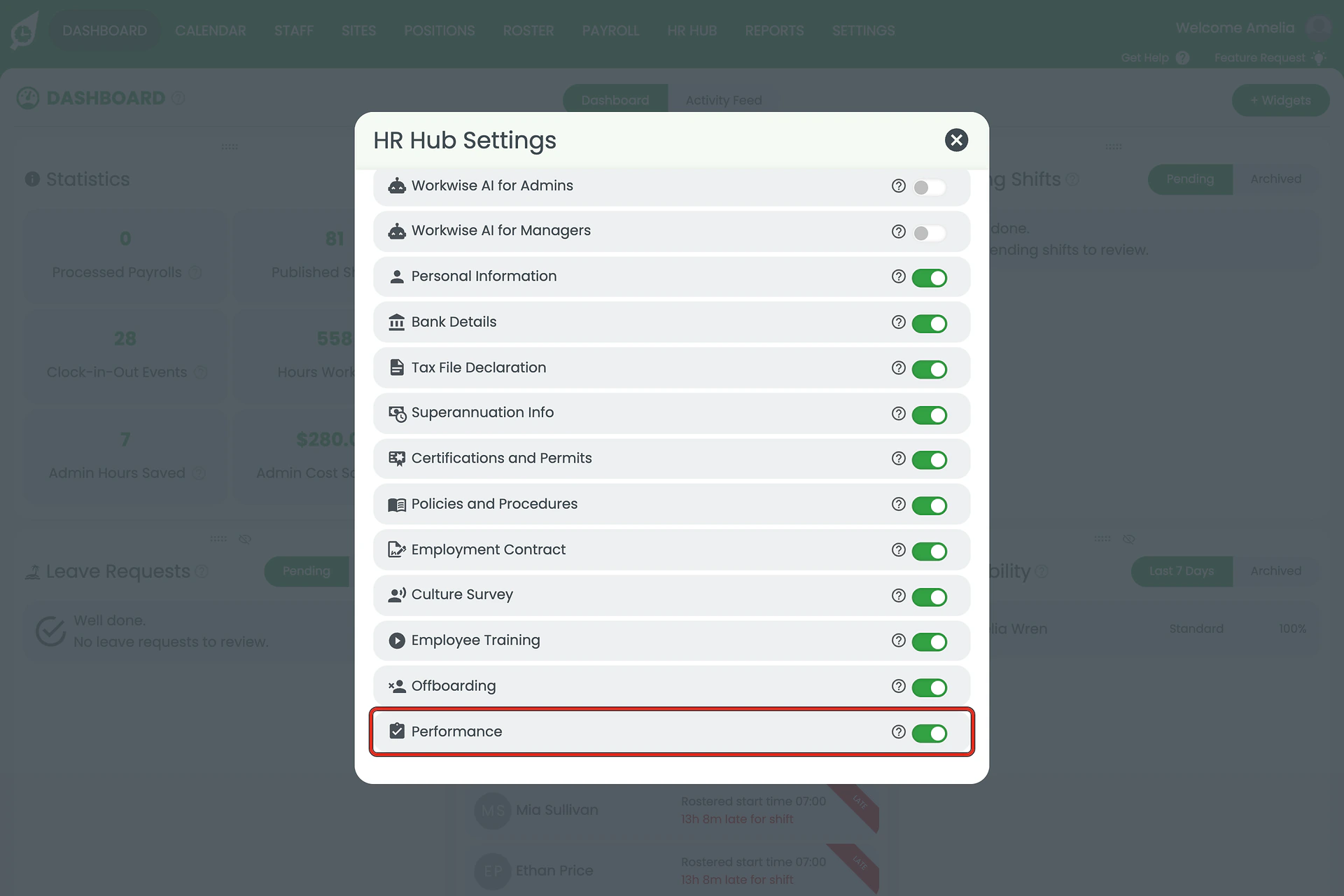Screen dimensions: 1344x896
Task: Toggle Workwise AI for Admins switch
Action: 929,187
